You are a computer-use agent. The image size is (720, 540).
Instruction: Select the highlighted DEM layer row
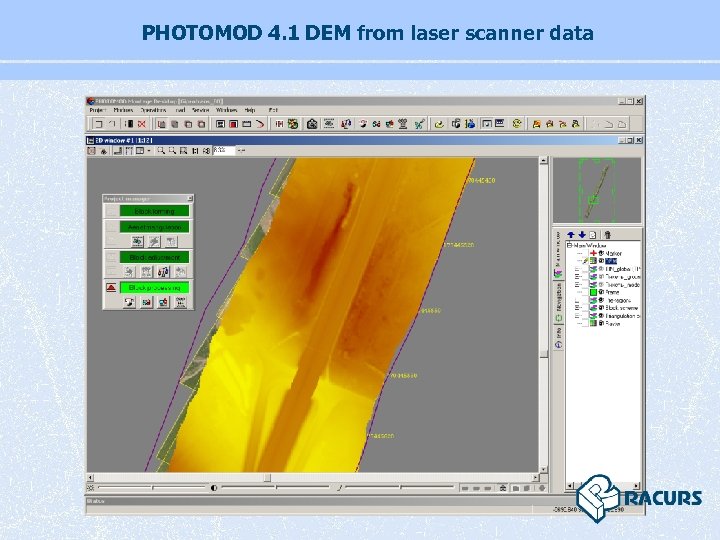click(x=611, y=261)
